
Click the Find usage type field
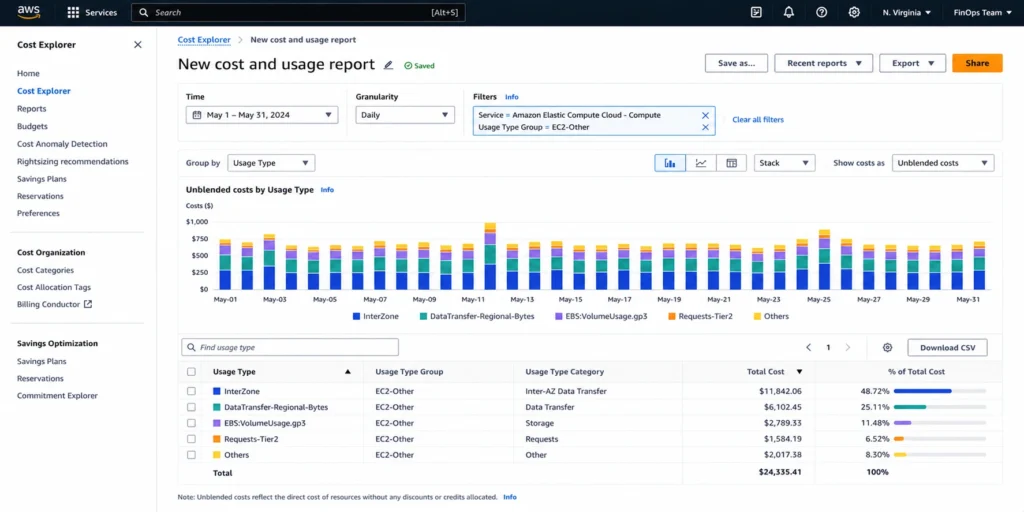(290, 347)
